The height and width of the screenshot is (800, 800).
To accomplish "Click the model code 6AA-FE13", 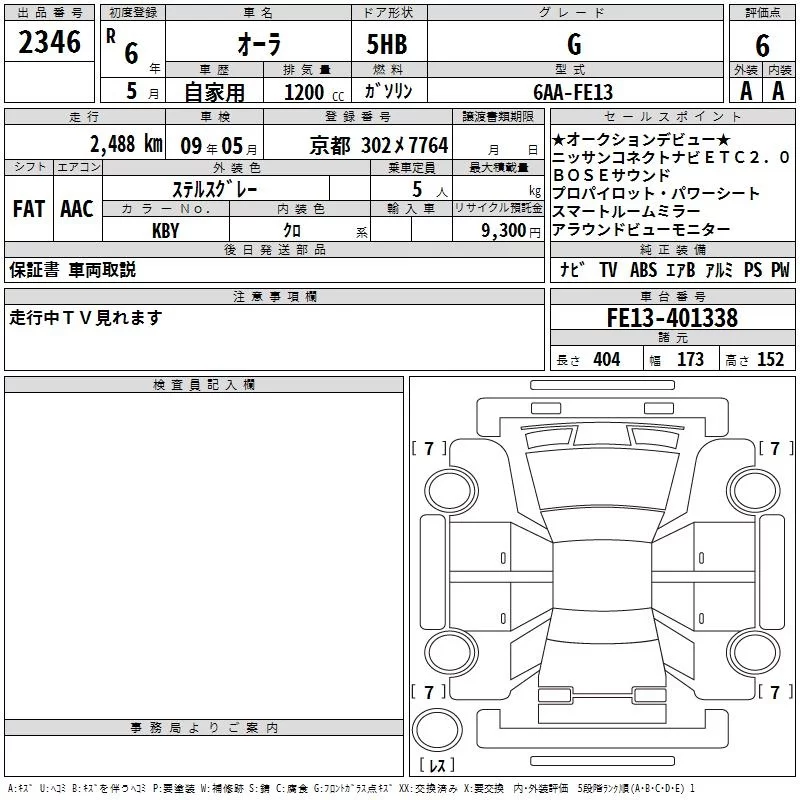I will [573, 91].
